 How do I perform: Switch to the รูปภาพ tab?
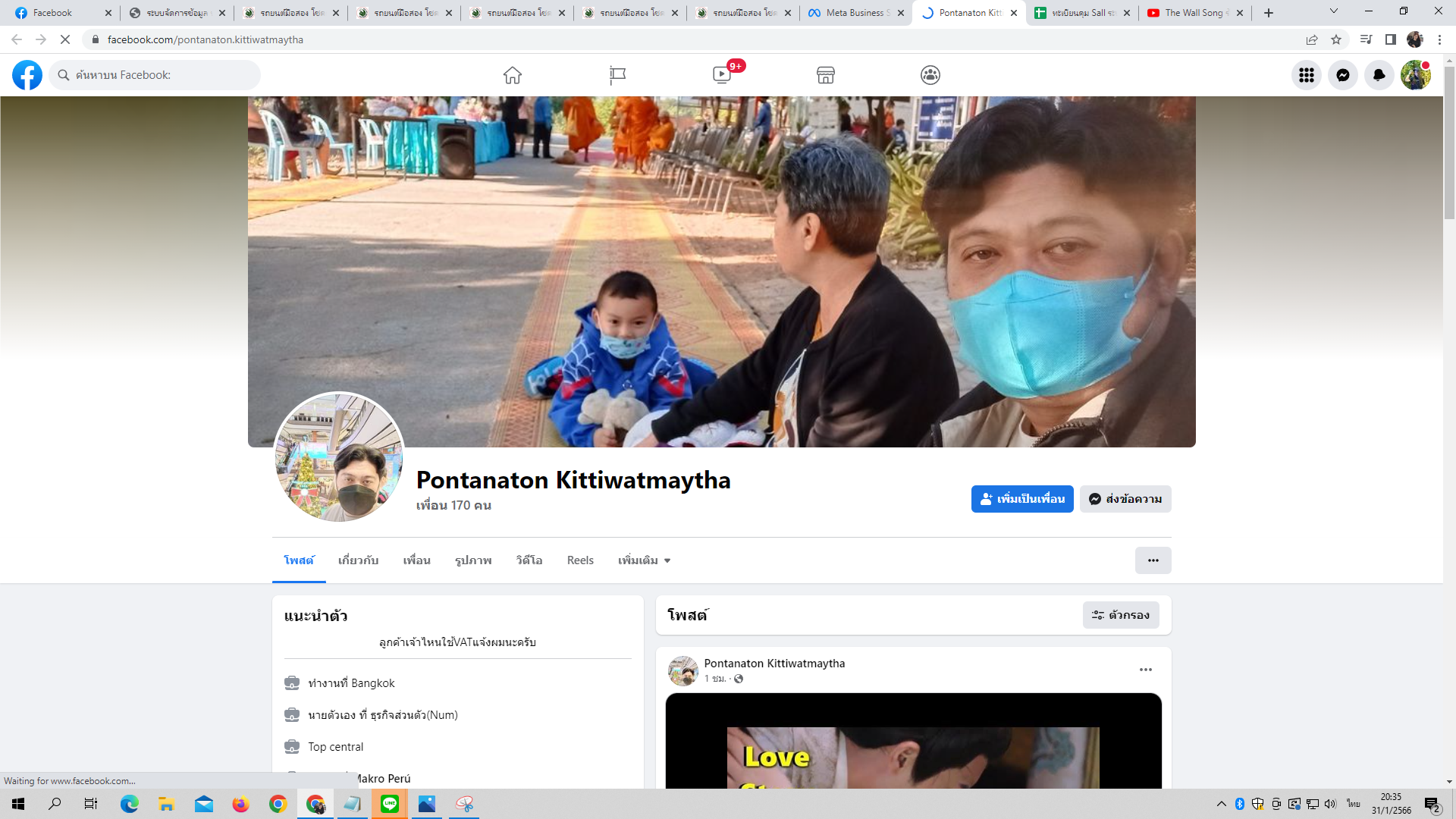(x=473, y=560)
